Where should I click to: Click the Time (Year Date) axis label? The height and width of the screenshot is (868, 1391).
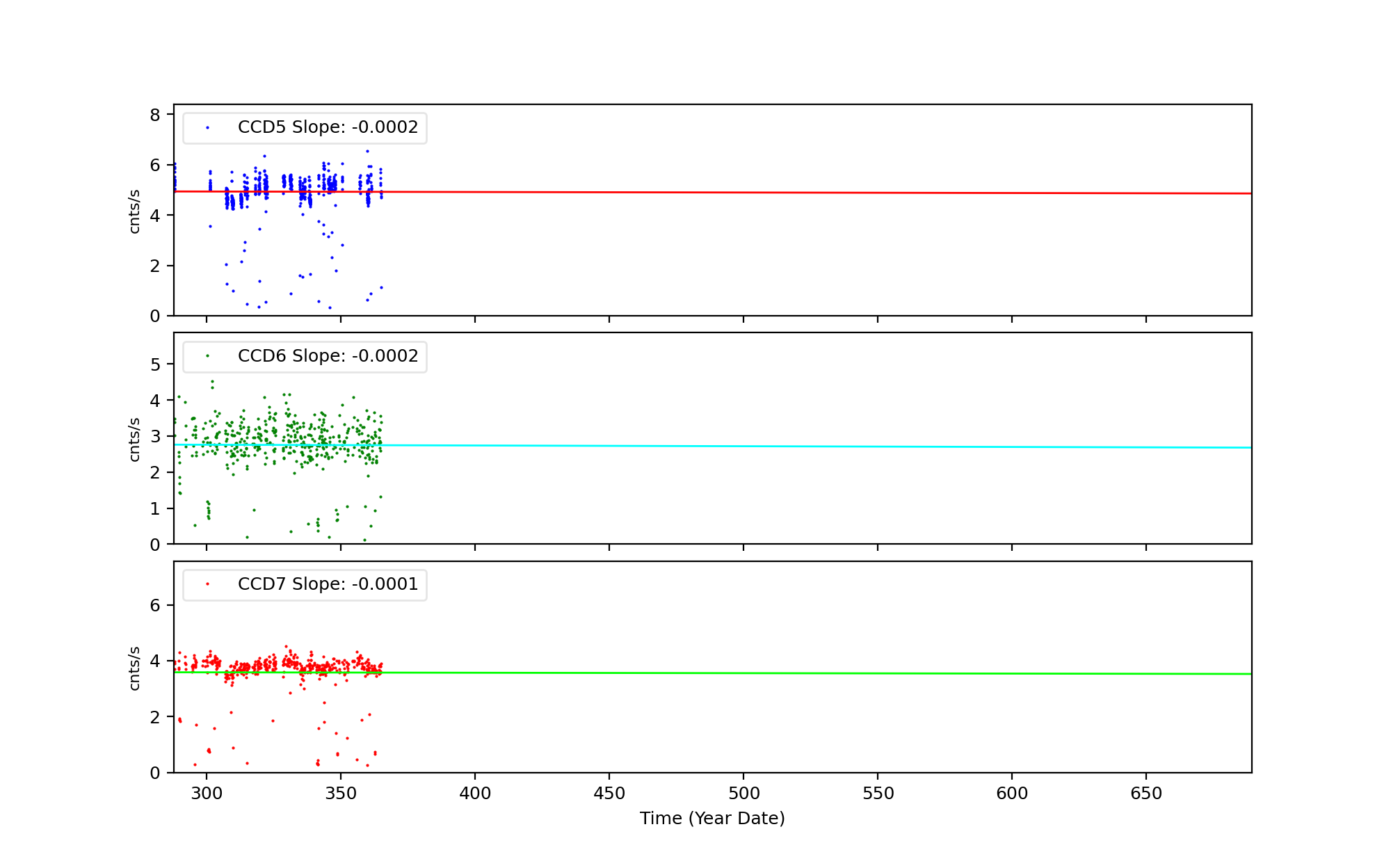point(712,819)
